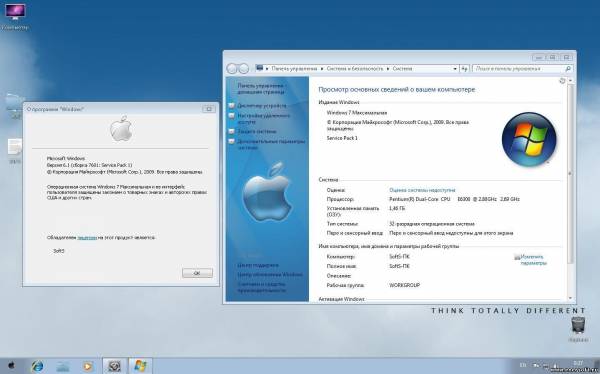Expand the arrow after Панель управления breadcrumb
The image size is (600, 374).
coord(322,69)
